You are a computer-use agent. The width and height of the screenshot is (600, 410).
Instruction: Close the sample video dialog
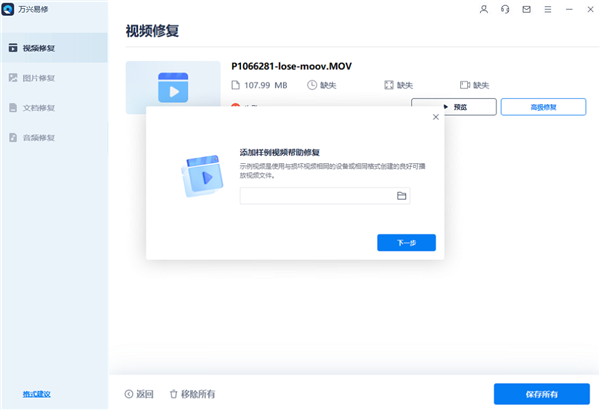pos(435,117)
